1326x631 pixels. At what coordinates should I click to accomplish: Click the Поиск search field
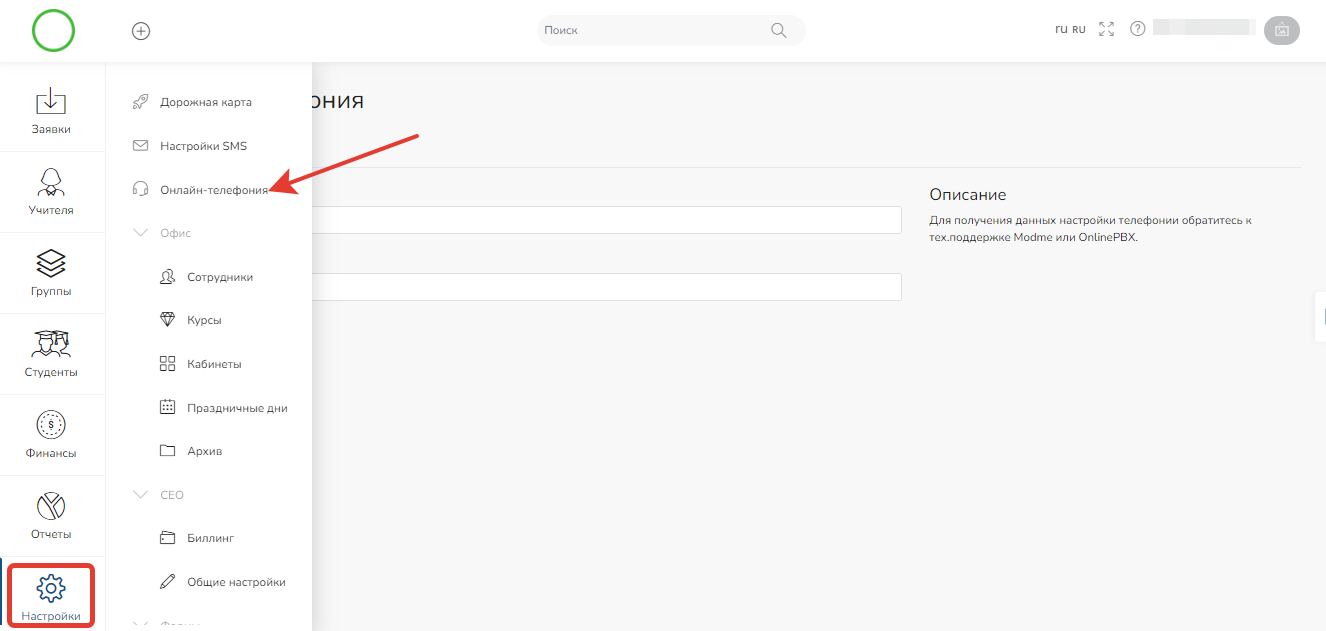click(655, 30)
